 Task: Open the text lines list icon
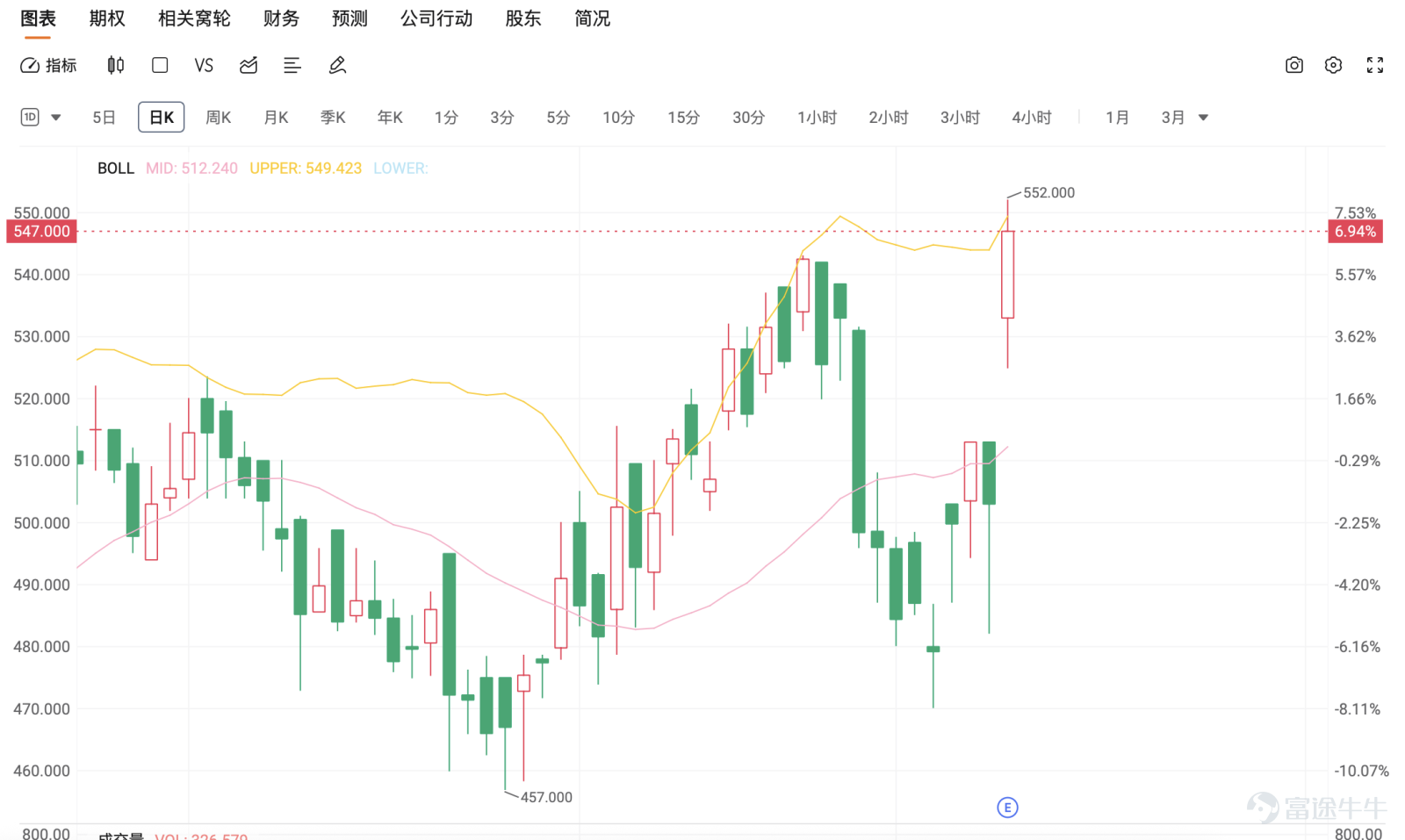click(292, 65)
